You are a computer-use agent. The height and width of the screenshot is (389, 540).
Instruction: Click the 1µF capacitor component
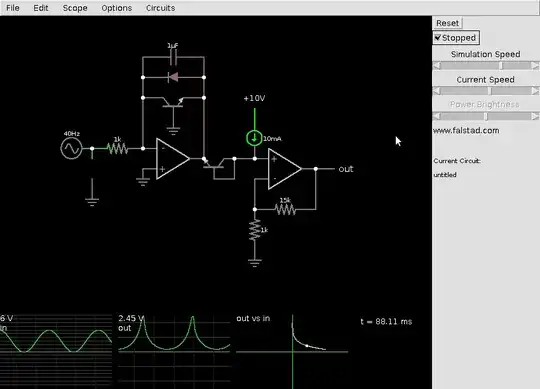[173, 57]
